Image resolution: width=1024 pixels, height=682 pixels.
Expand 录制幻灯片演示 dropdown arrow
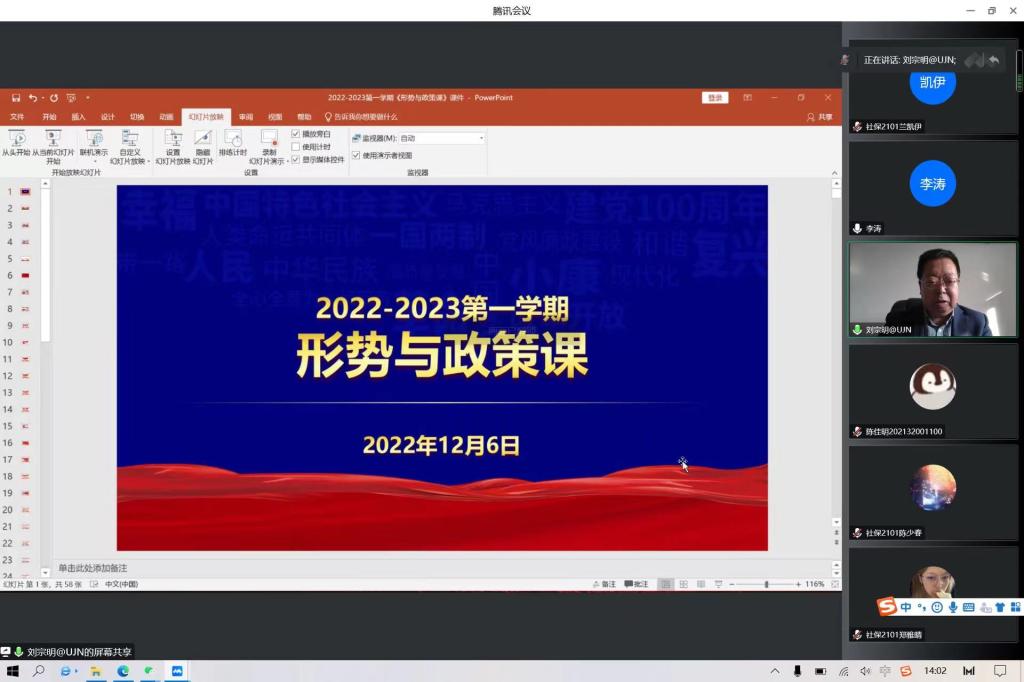[x=287, y=161]
